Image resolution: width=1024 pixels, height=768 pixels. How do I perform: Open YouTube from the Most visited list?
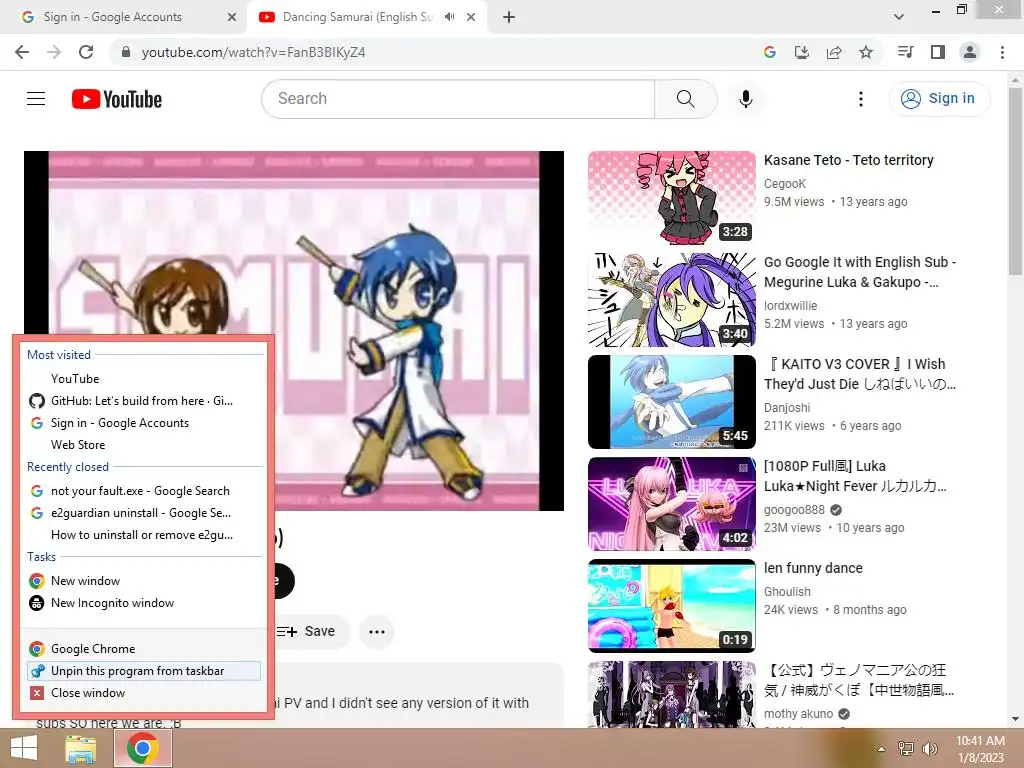click(144, 379)
